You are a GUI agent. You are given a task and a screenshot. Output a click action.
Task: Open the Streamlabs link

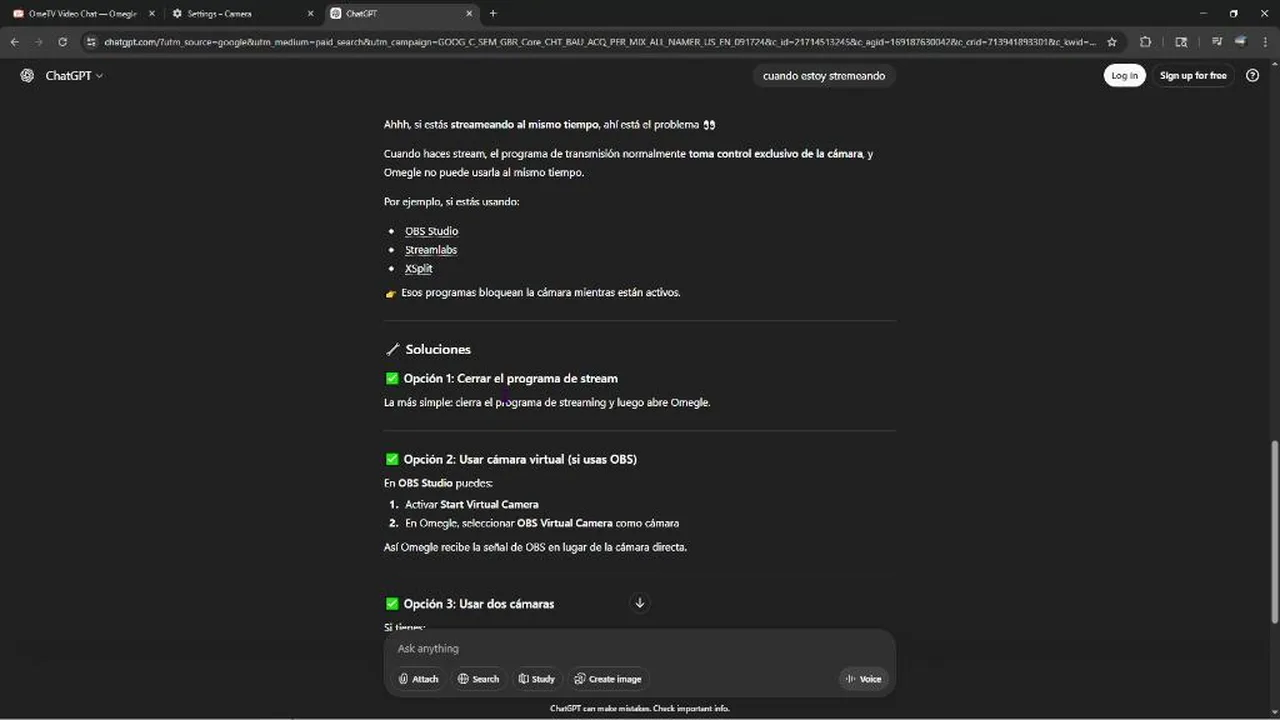click(x=431, y=250)
